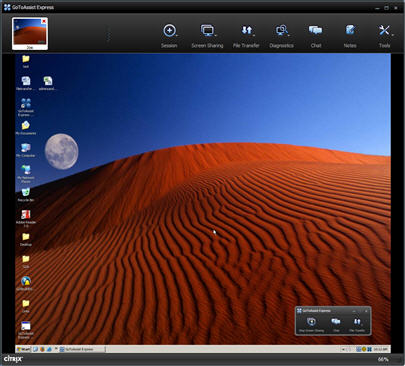Open the Session toolbar menu
This screenshot has width=405, height=366.
tap(169, 36)
